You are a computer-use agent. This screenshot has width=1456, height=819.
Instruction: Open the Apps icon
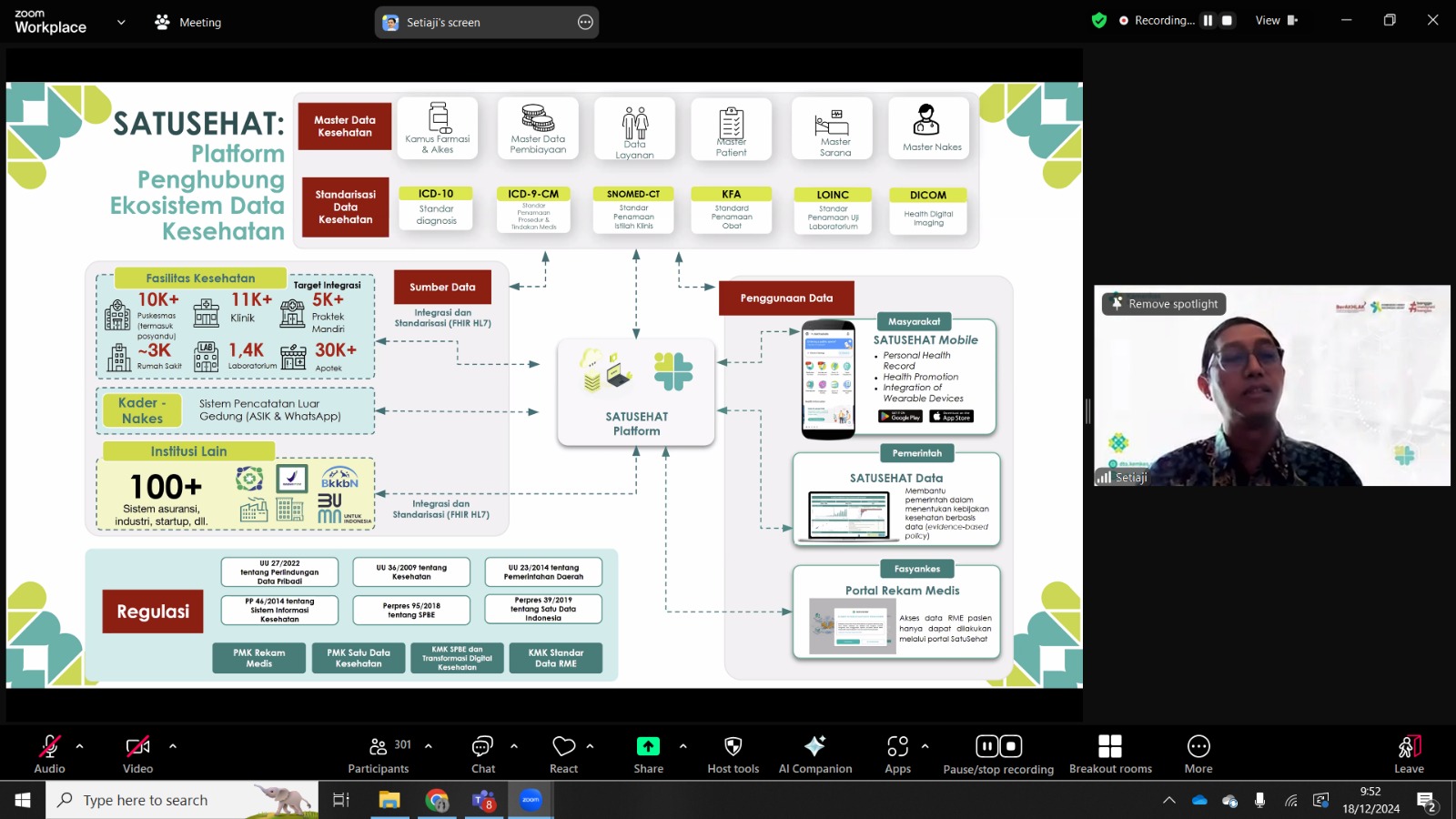pos(897,747)
